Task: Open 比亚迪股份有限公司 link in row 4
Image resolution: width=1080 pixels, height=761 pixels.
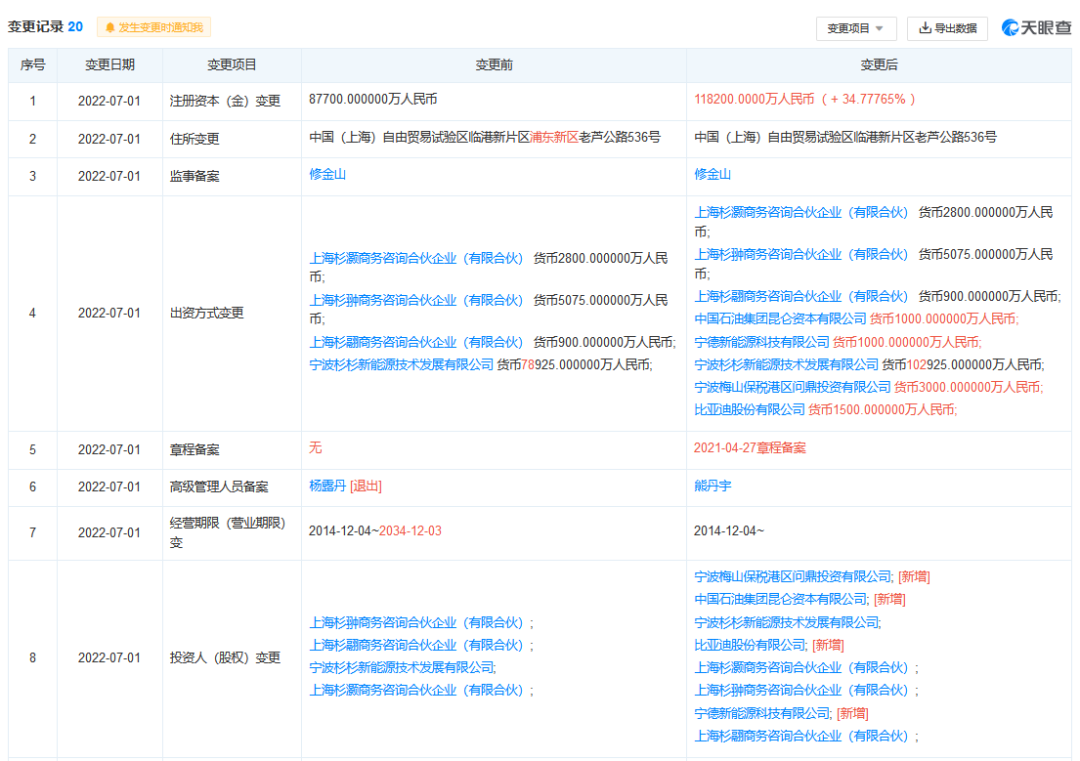Action: click(x=749, y=409)
